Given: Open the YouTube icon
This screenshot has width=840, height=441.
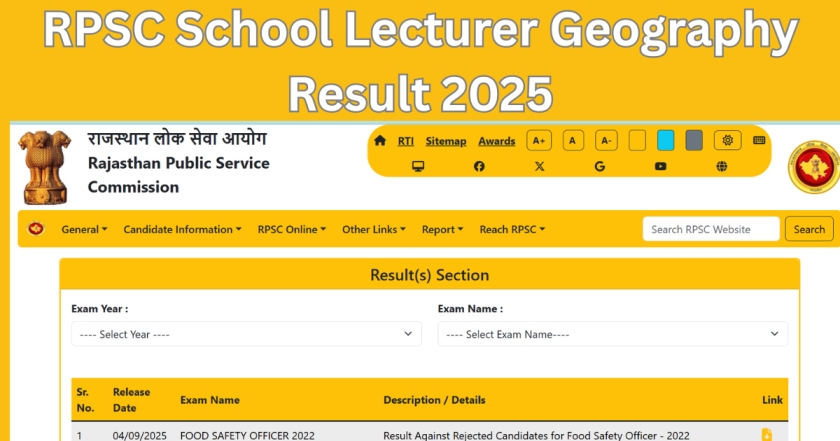Looking at the screenshot, I should [x=661, y=166].
